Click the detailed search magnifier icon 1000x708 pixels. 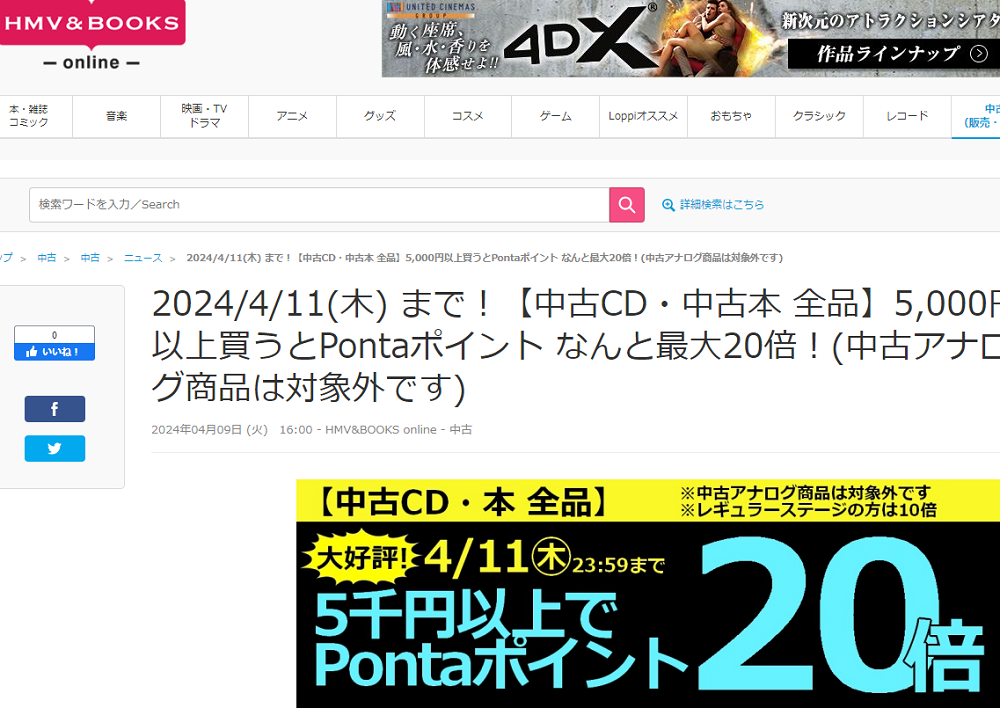[668, 205]
